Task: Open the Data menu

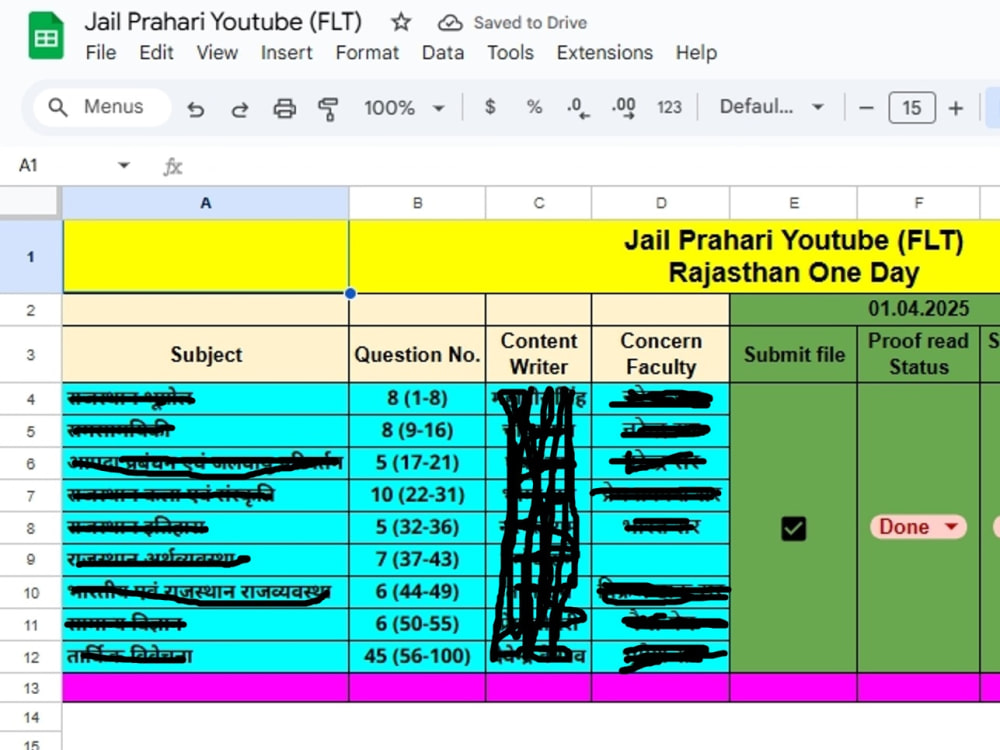Action: point(443,52)
